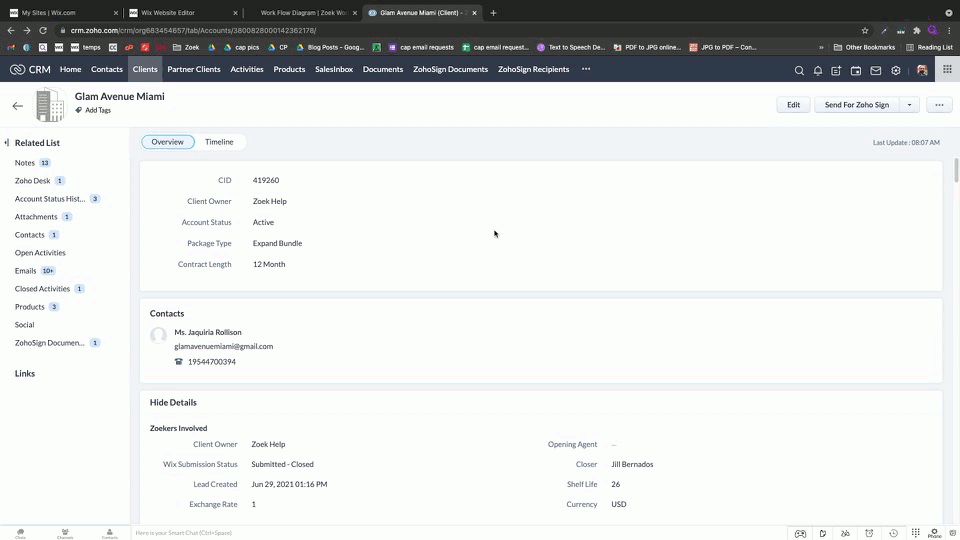Click the Edit button

793,105
